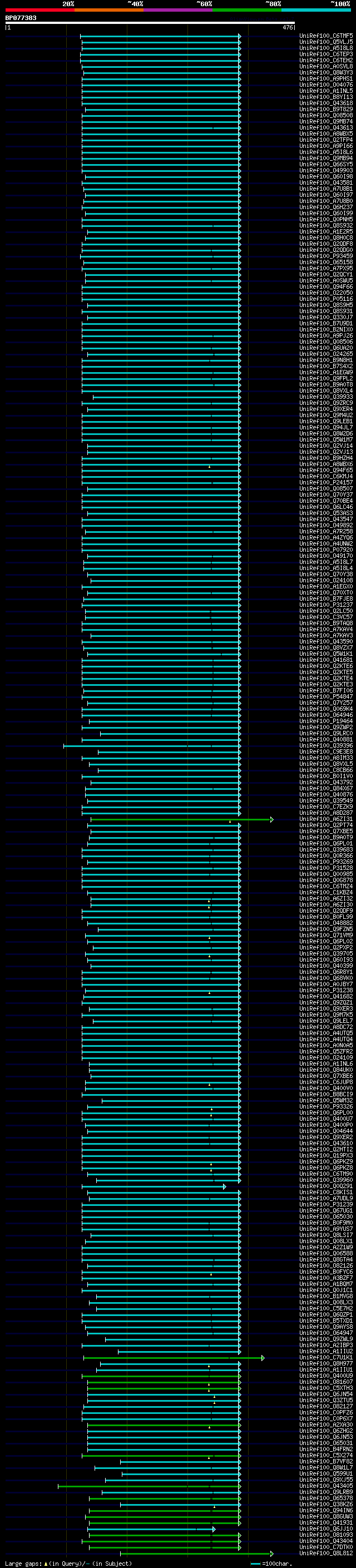Select hit label UniRef100_Q8S932
356x1568 pixels.
[326, 226]
